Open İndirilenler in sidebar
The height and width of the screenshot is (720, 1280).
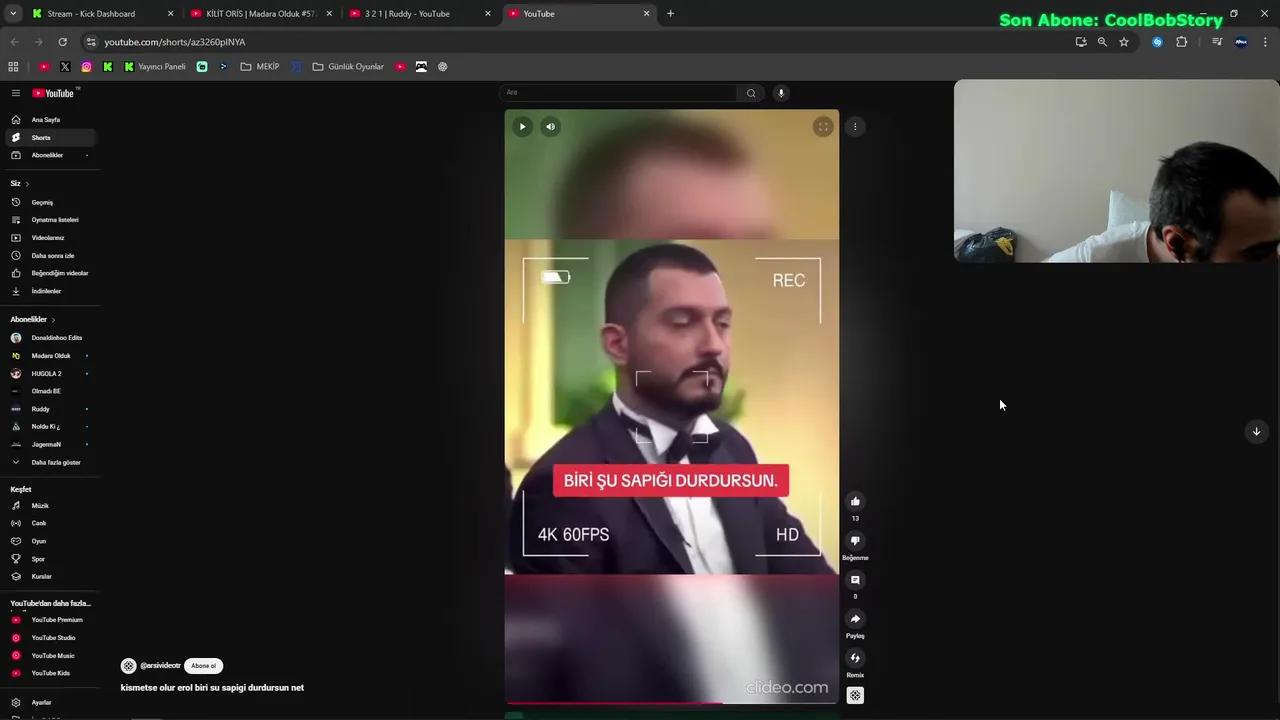tap(50, 291)
